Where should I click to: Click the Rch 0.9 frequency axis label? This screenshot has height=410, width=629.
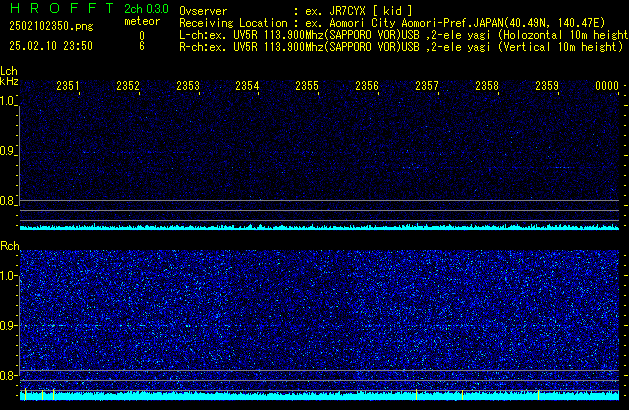[x=7, y=325]
